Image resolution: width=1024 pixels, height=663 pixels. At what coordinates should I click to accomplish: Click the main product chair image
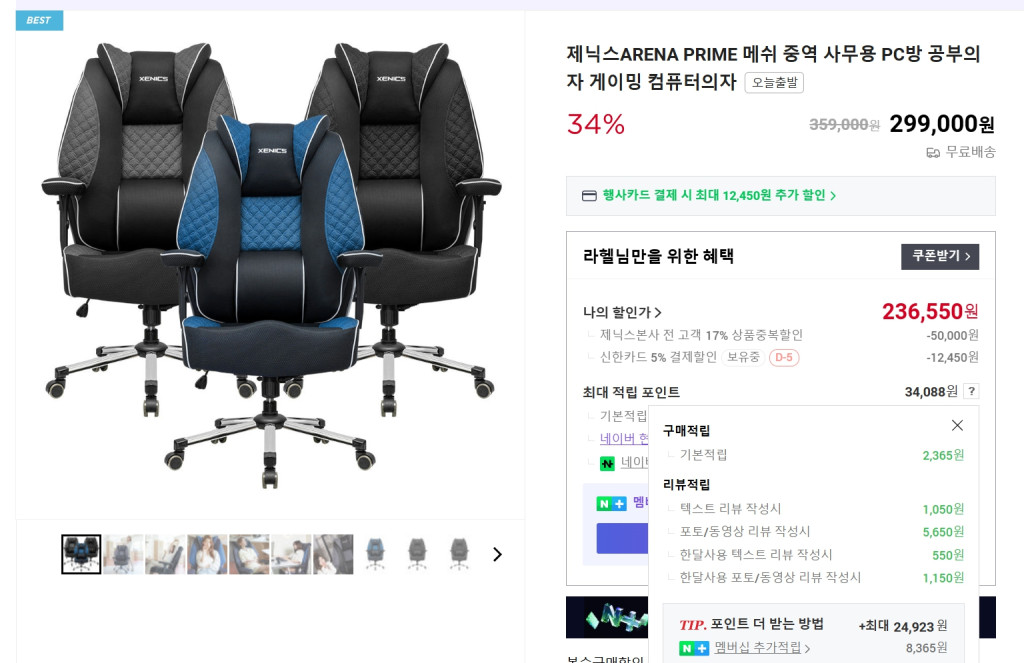(x=270, y=265)
